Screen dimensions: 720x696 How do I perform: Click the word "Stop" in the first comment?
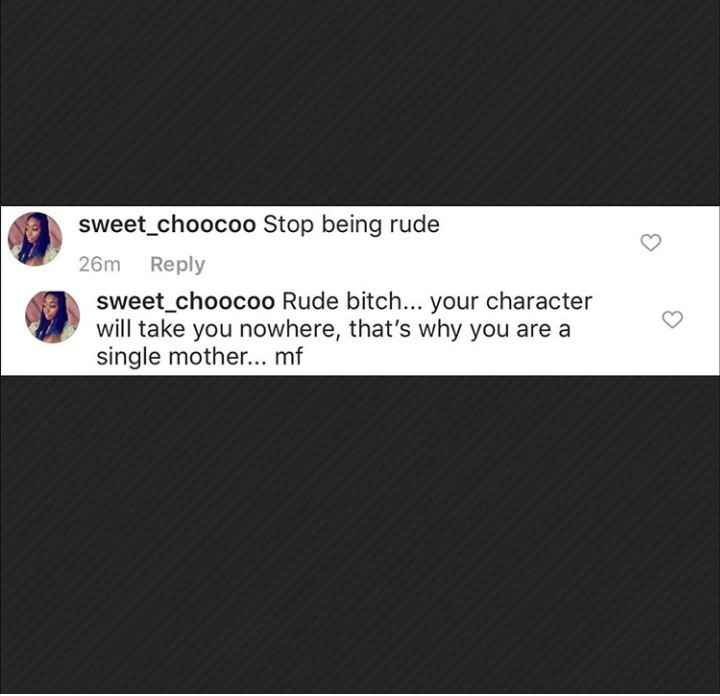click(x=288, y=225)
